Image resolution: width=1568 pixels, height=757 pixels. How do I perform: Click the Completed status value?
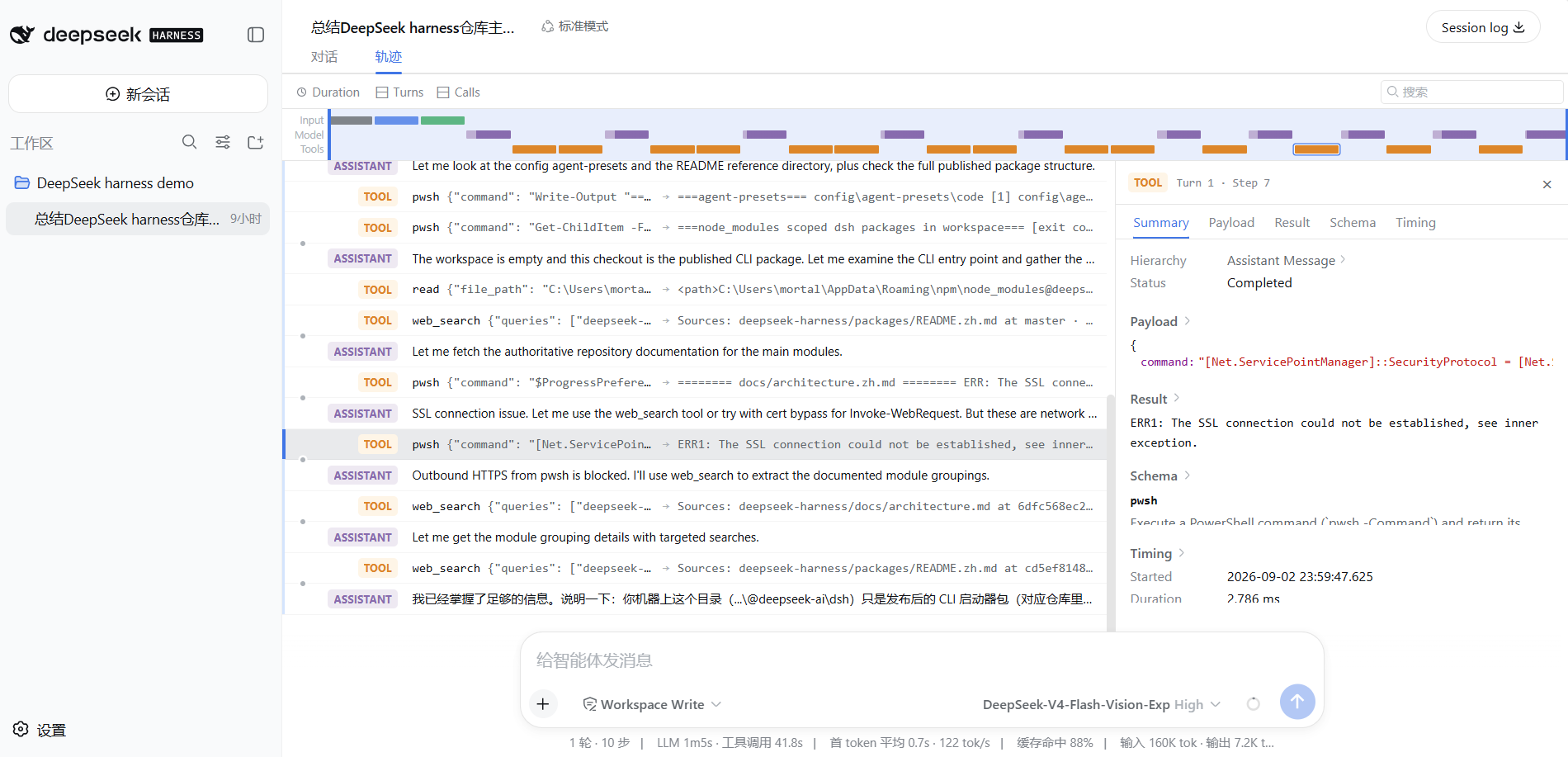(1259, 283)
